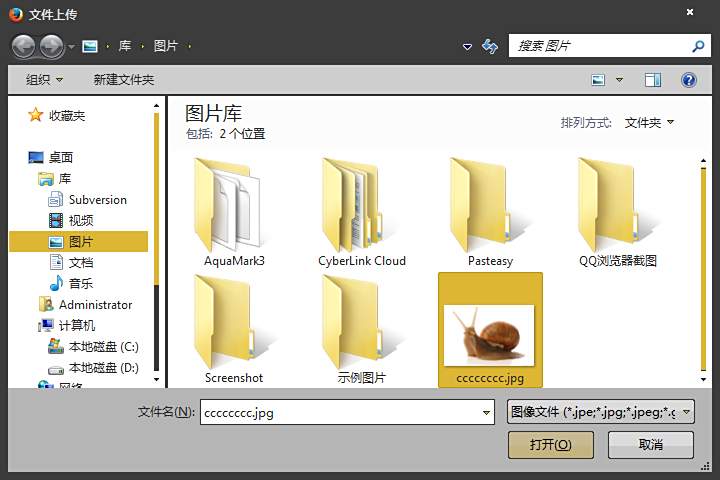The width and height of the screenshot is (720, 480).
Task: Click file list scrollbar down arrow
Action: click(703, 379)
